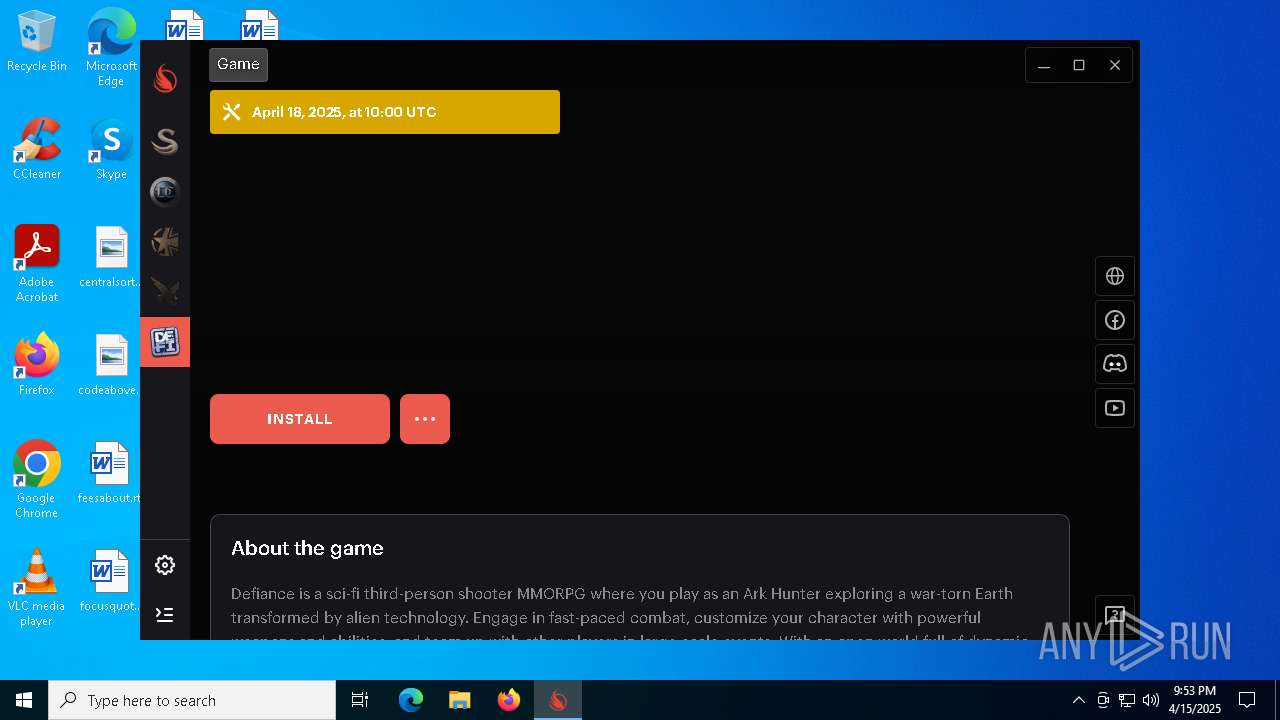Select focusquot document on desktop
The width and height of the screenshot is (1280, 720).
coord(110,581)
